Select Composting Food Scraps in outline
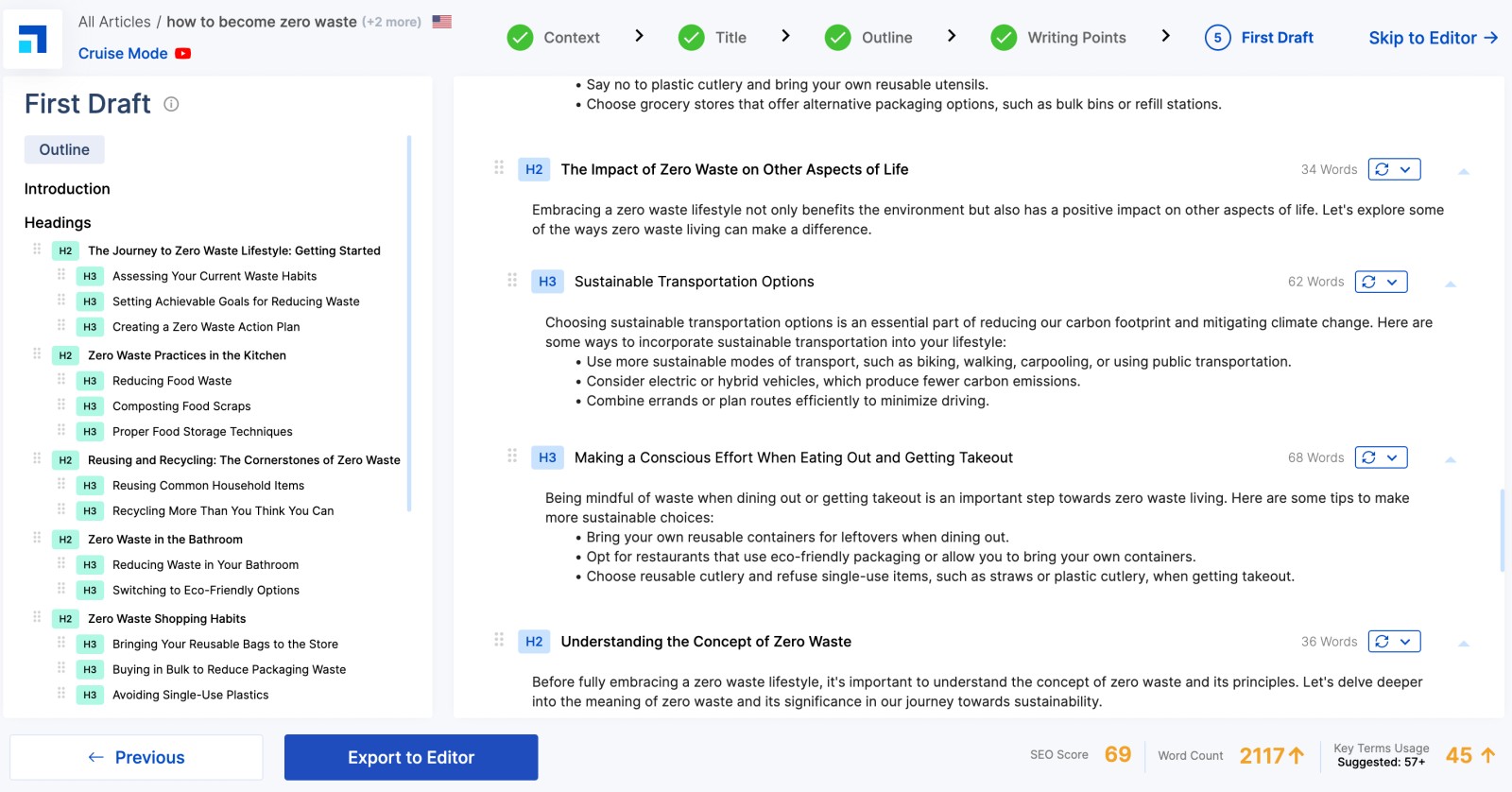 click(x=181, y=406)
